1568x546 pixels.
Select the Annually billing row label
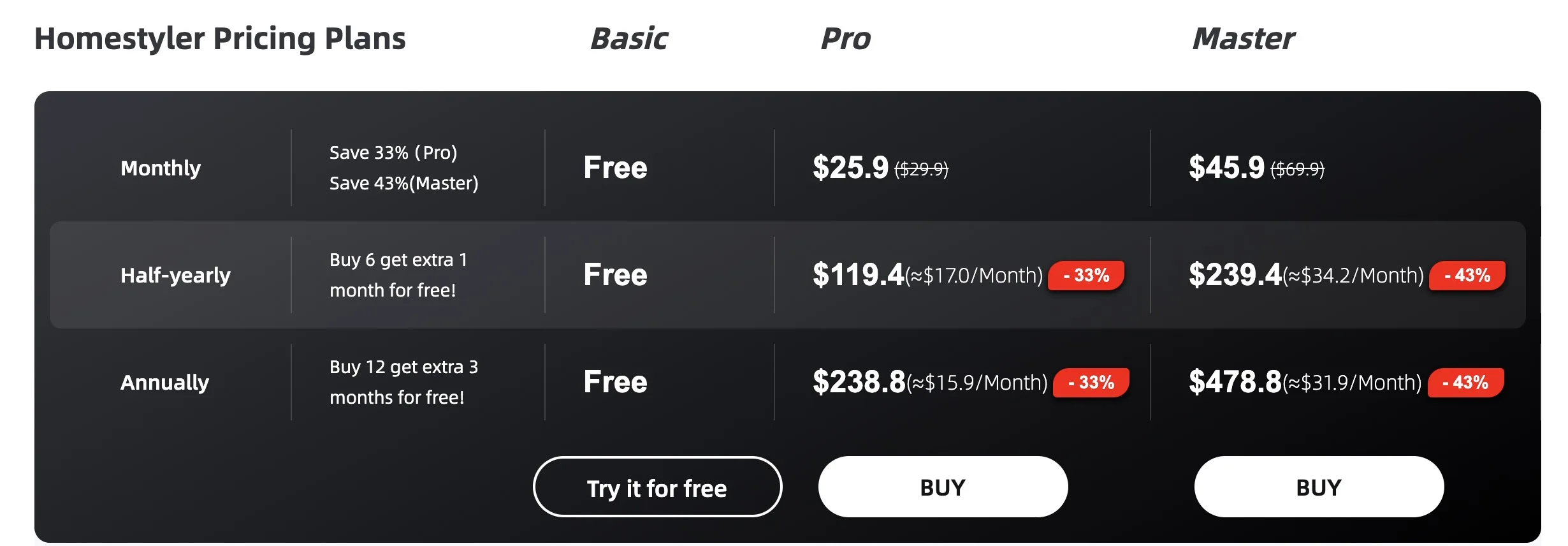pyautogui.click(x=164, y=382)
